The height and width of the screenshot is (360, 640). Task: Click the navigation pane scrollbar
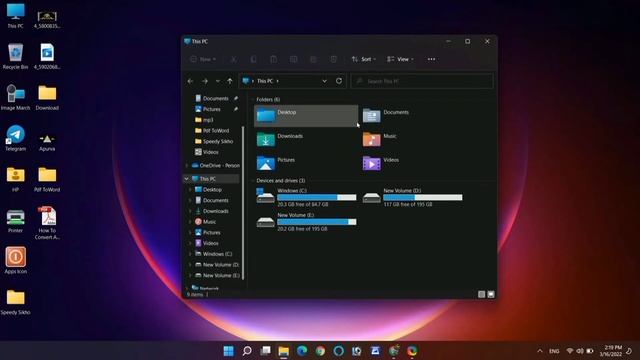click(x=243, y=203)
